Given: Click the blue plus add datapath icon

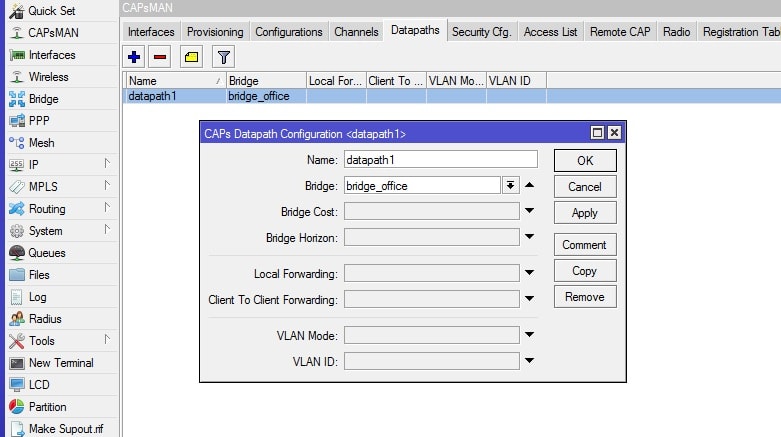Looking at the screenshot, I should point(135,57).
